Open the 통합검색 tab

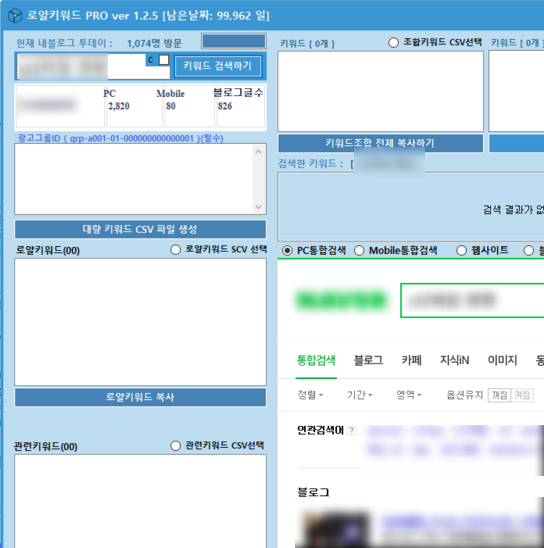316,360
